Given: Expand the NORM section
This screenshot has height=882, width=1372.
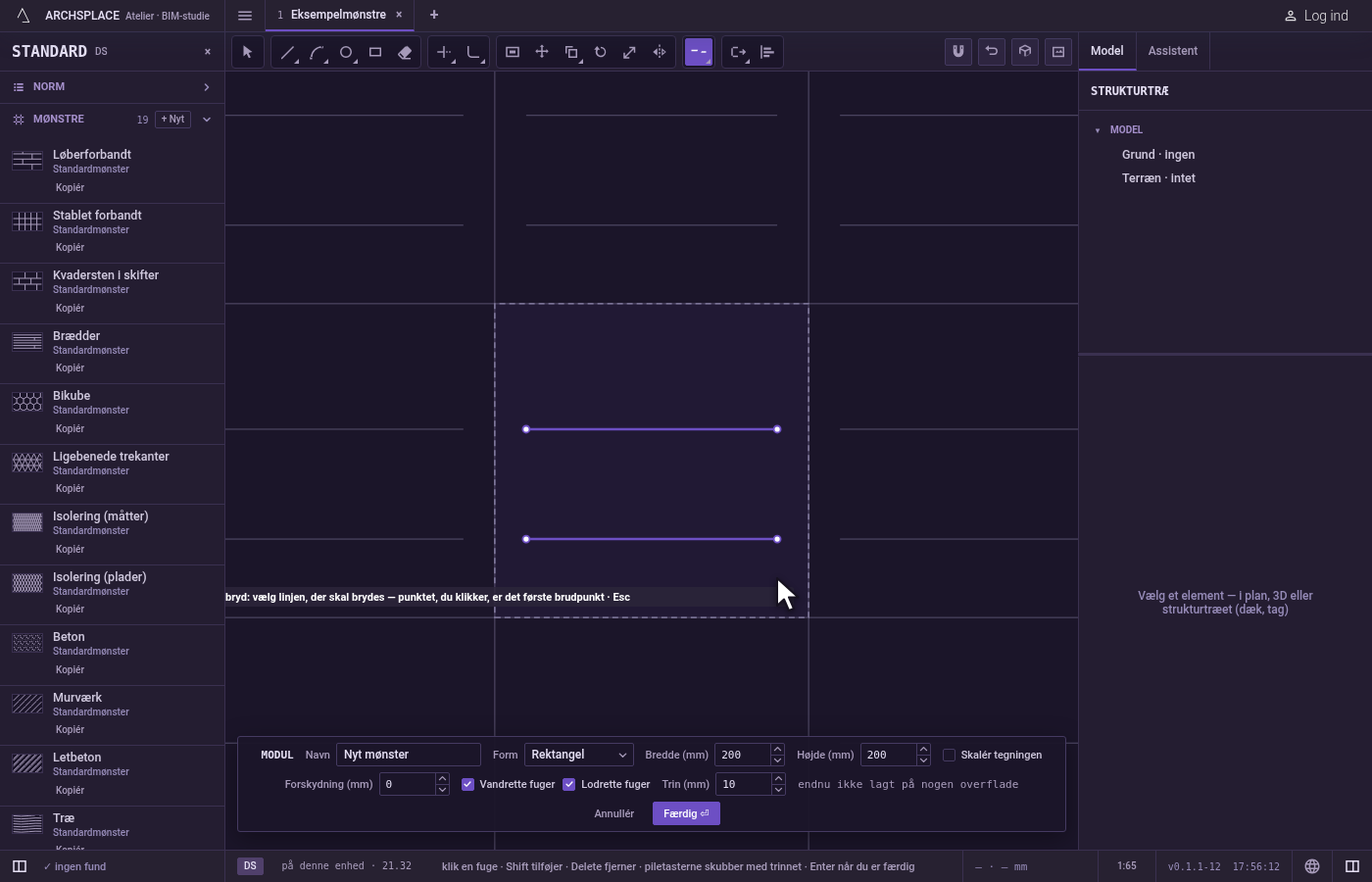Looking at the screenshot, I should [112, 87].
